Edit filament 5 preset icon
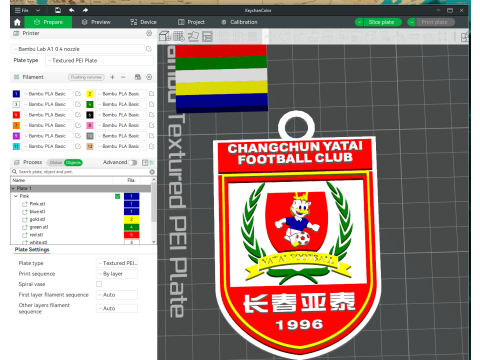The height and width of the screenshot is (360, 480). pos(78,115)
